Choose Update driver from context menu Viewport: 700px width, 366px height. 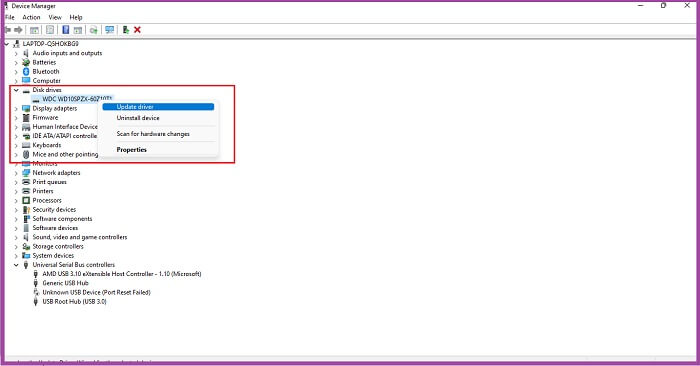pos(158,107)
